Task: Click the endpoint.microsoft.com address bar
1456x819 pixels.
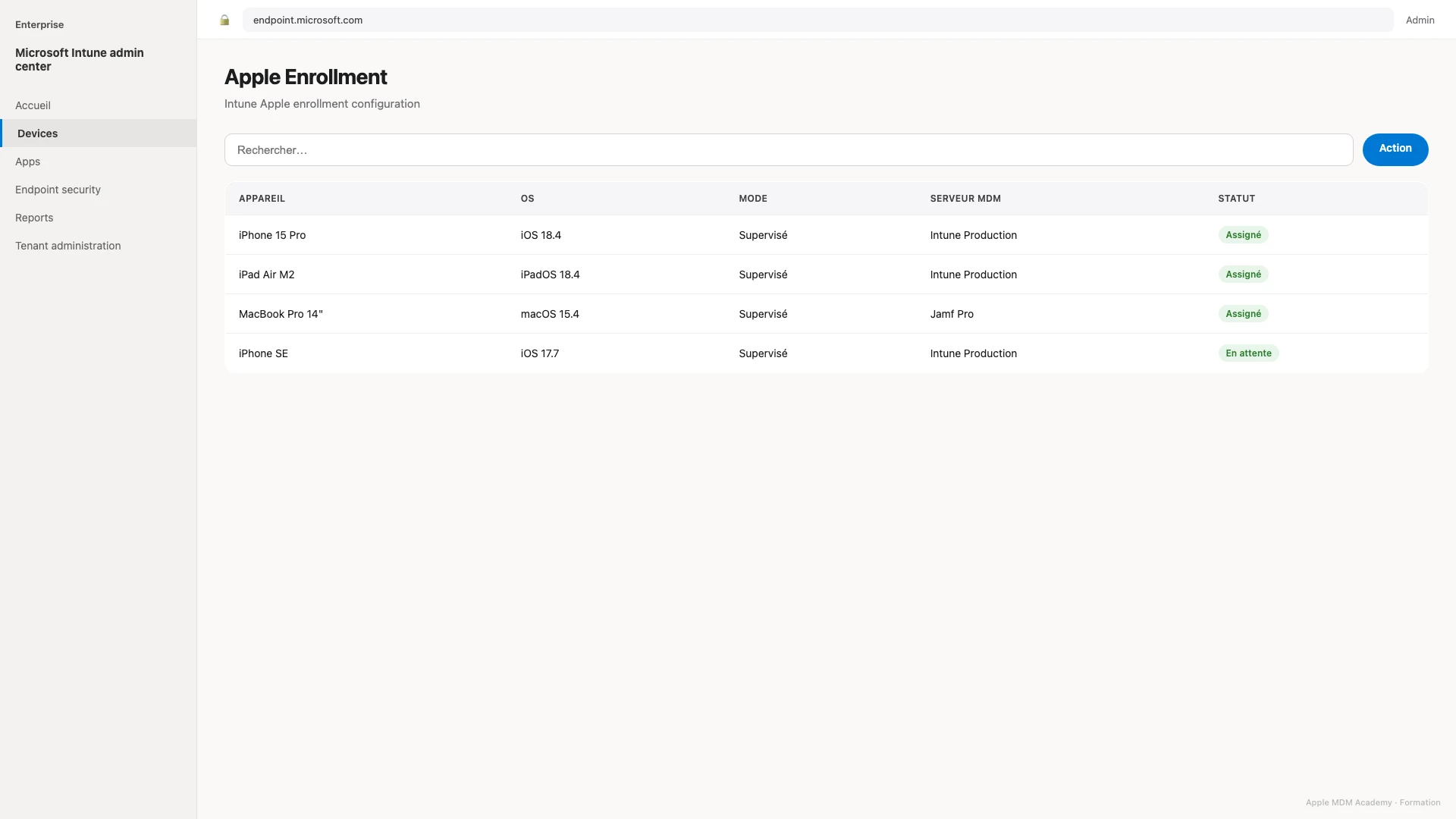Action: [817, 20]
